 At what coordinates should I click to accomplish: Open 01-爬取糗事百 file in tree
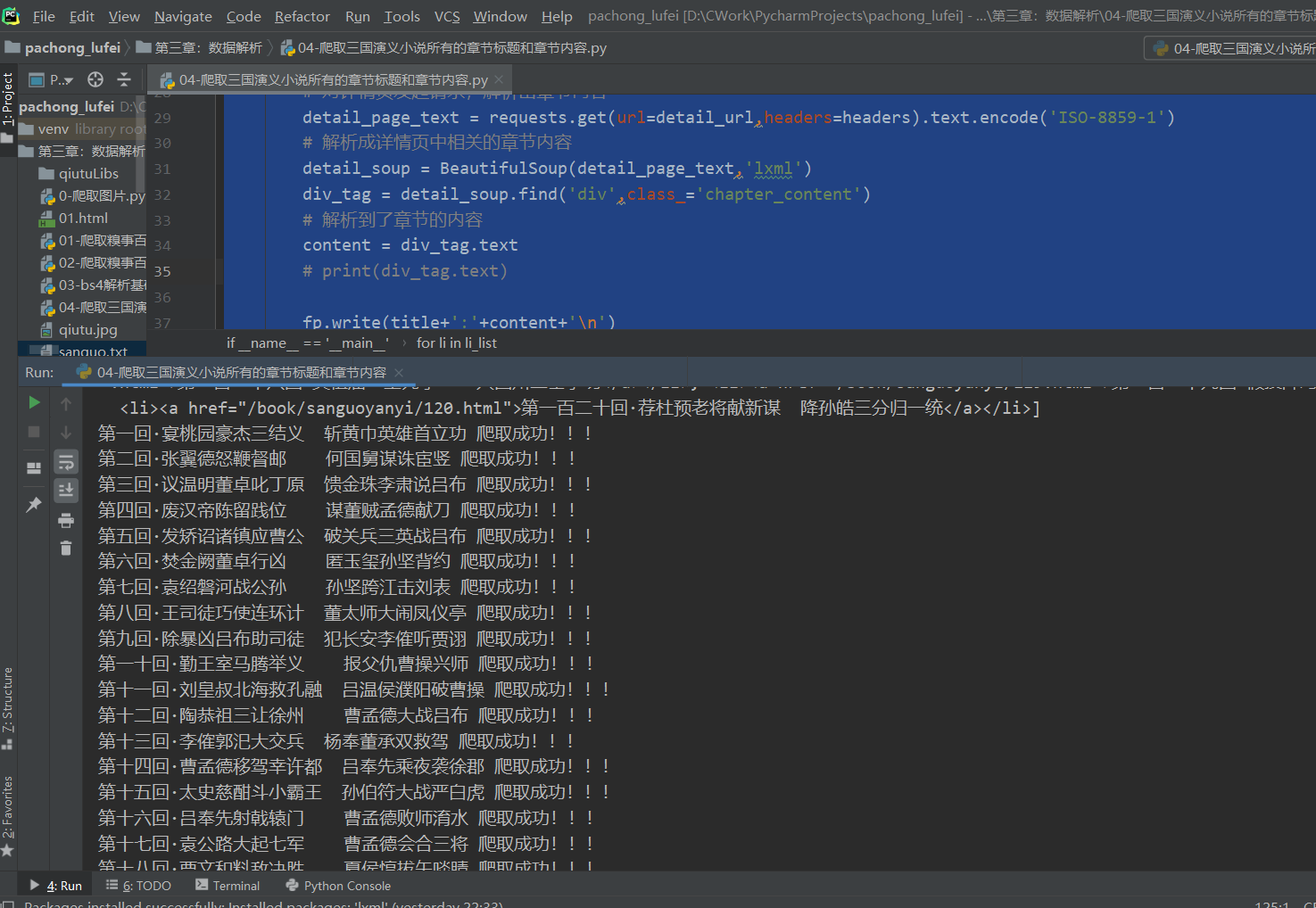[x=93, y=240]
